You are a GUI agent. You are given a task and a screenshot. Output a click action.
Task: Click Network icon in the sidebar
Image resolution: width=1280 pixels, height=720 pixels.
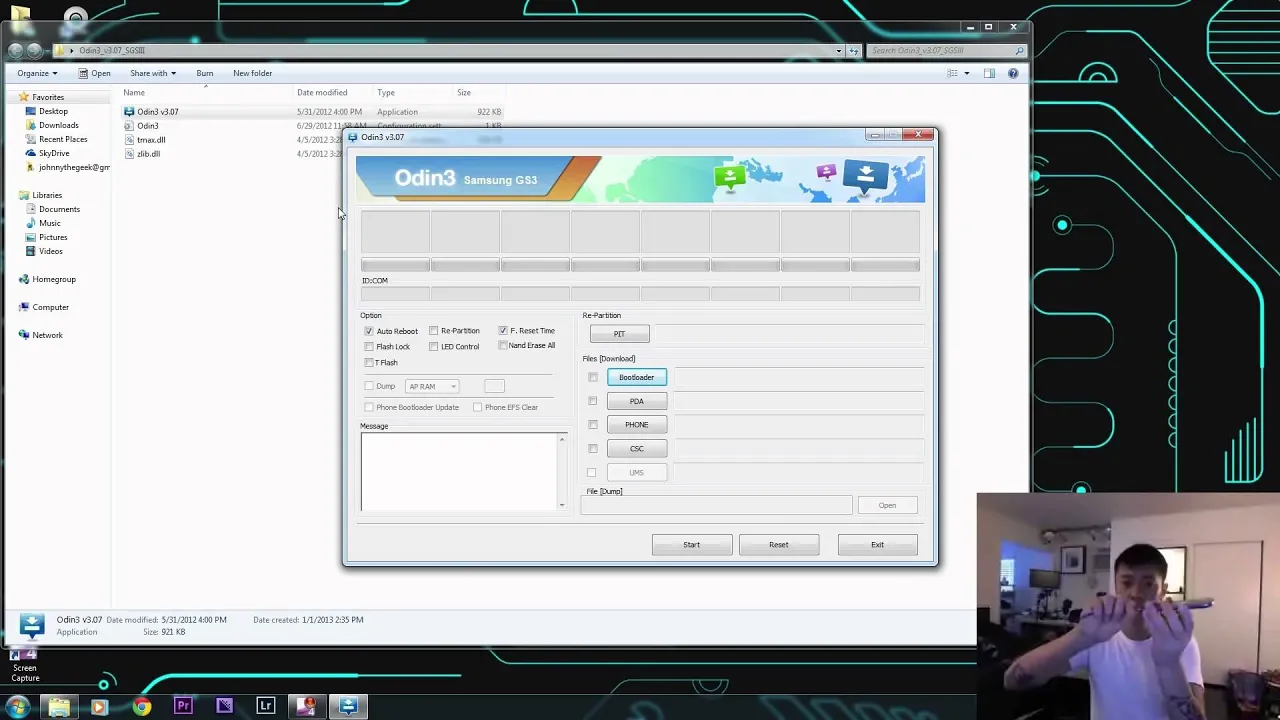pos(24,335)
